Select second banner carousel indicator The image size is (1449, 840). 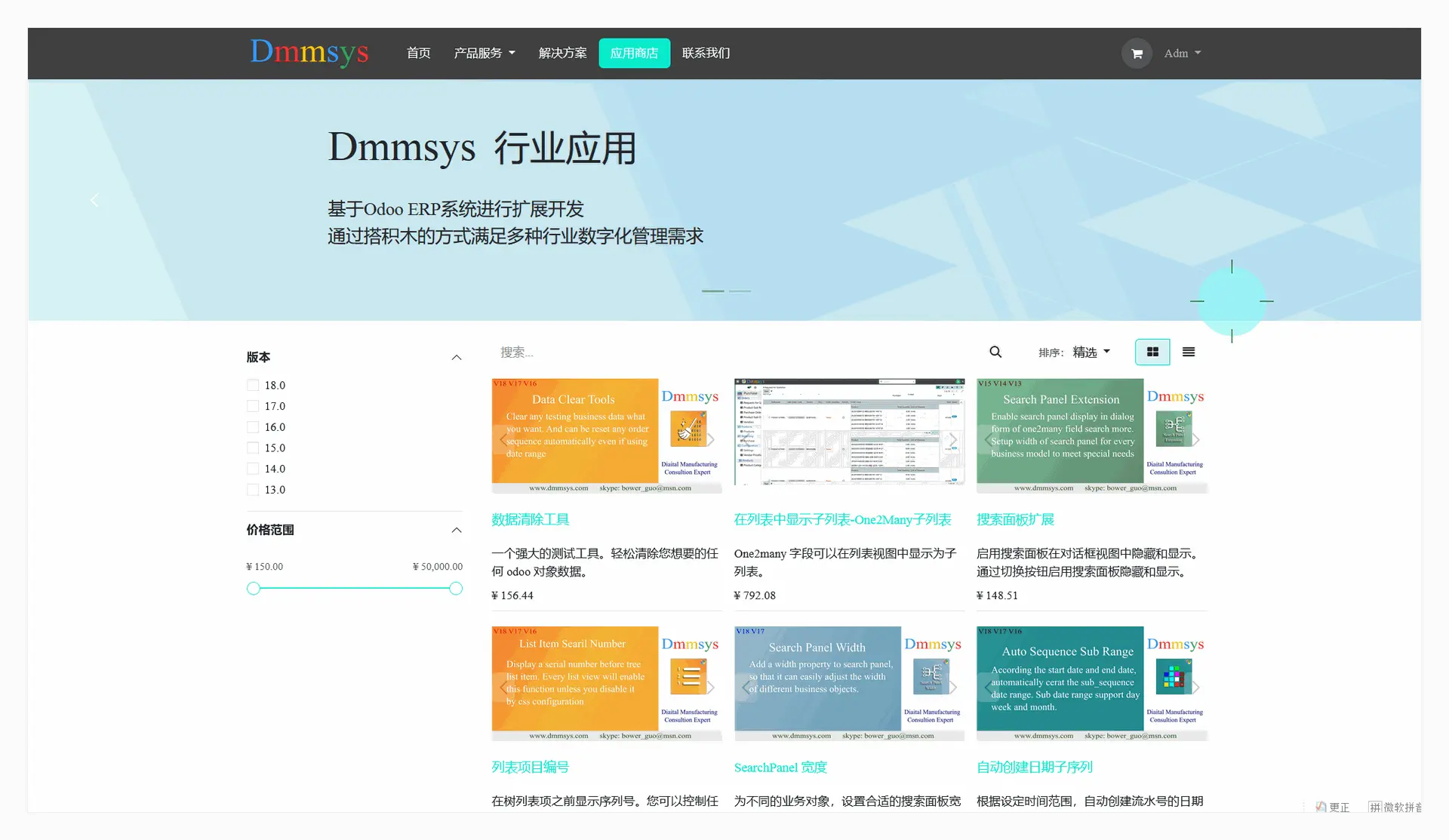740,291
